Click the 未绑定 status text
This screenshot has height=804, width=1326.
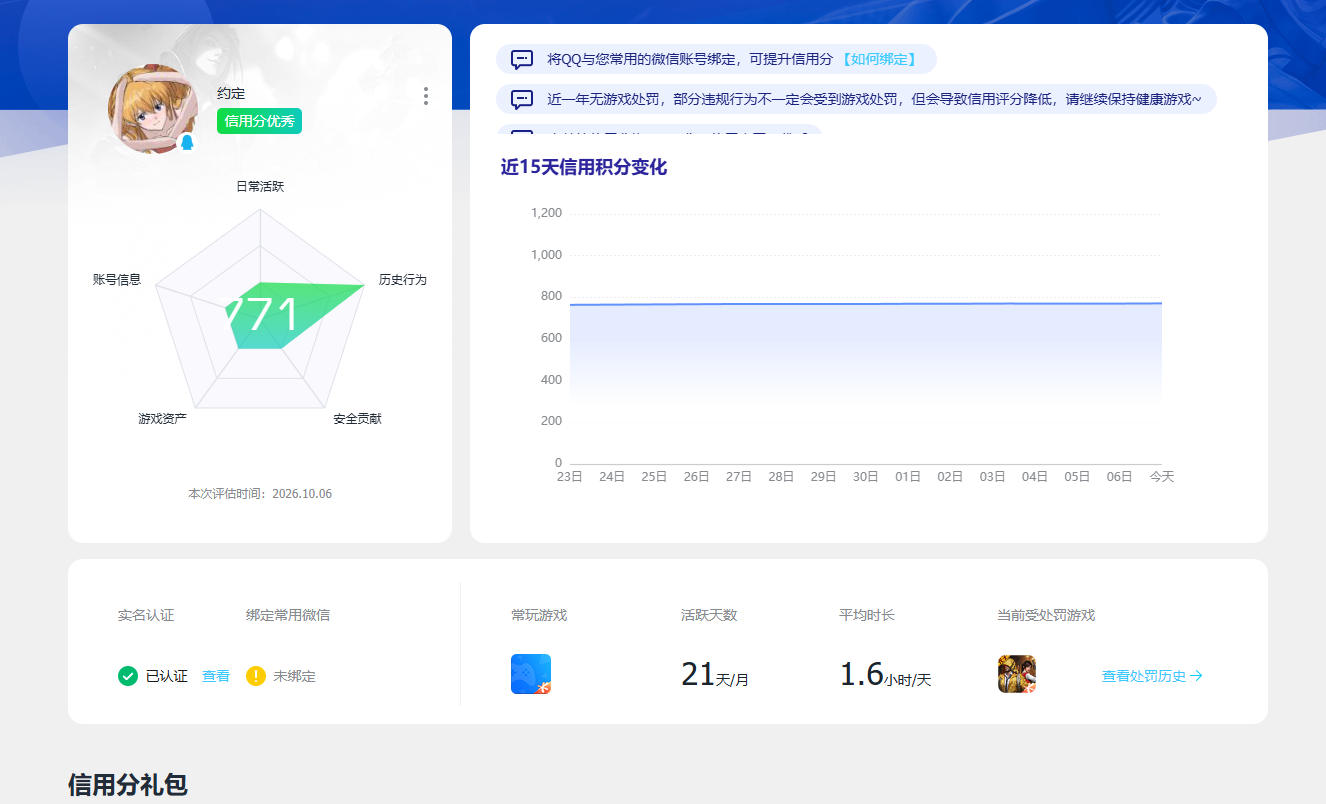pos(294,676)
